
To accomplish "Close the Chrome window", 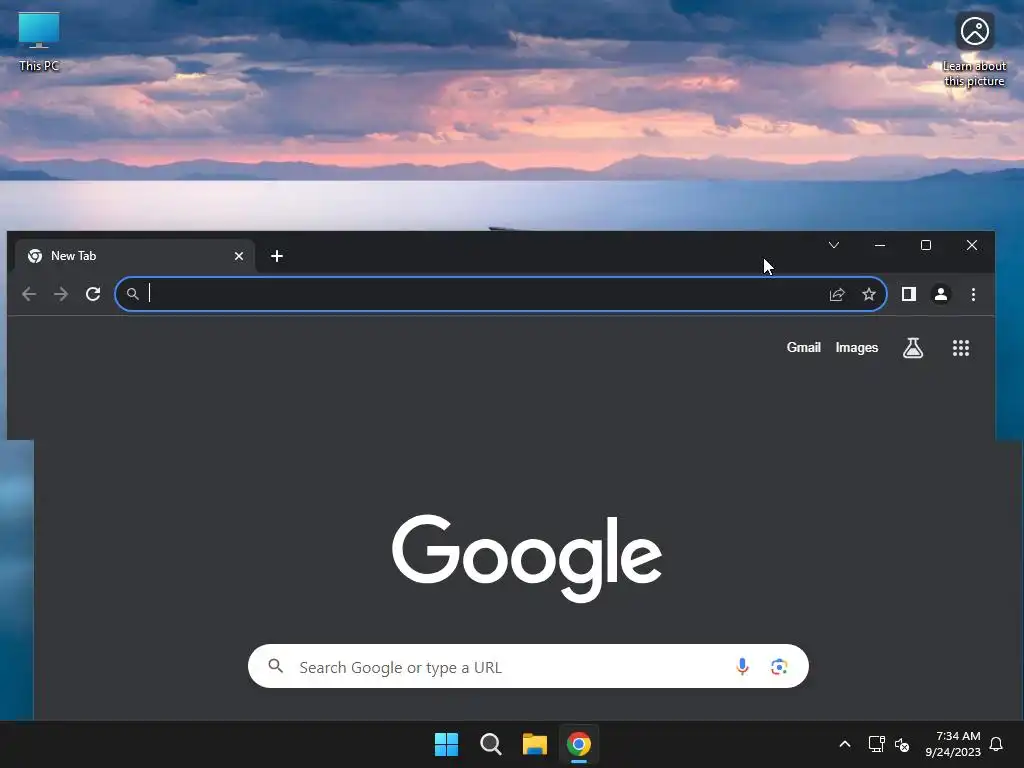I will pos(972,245).
